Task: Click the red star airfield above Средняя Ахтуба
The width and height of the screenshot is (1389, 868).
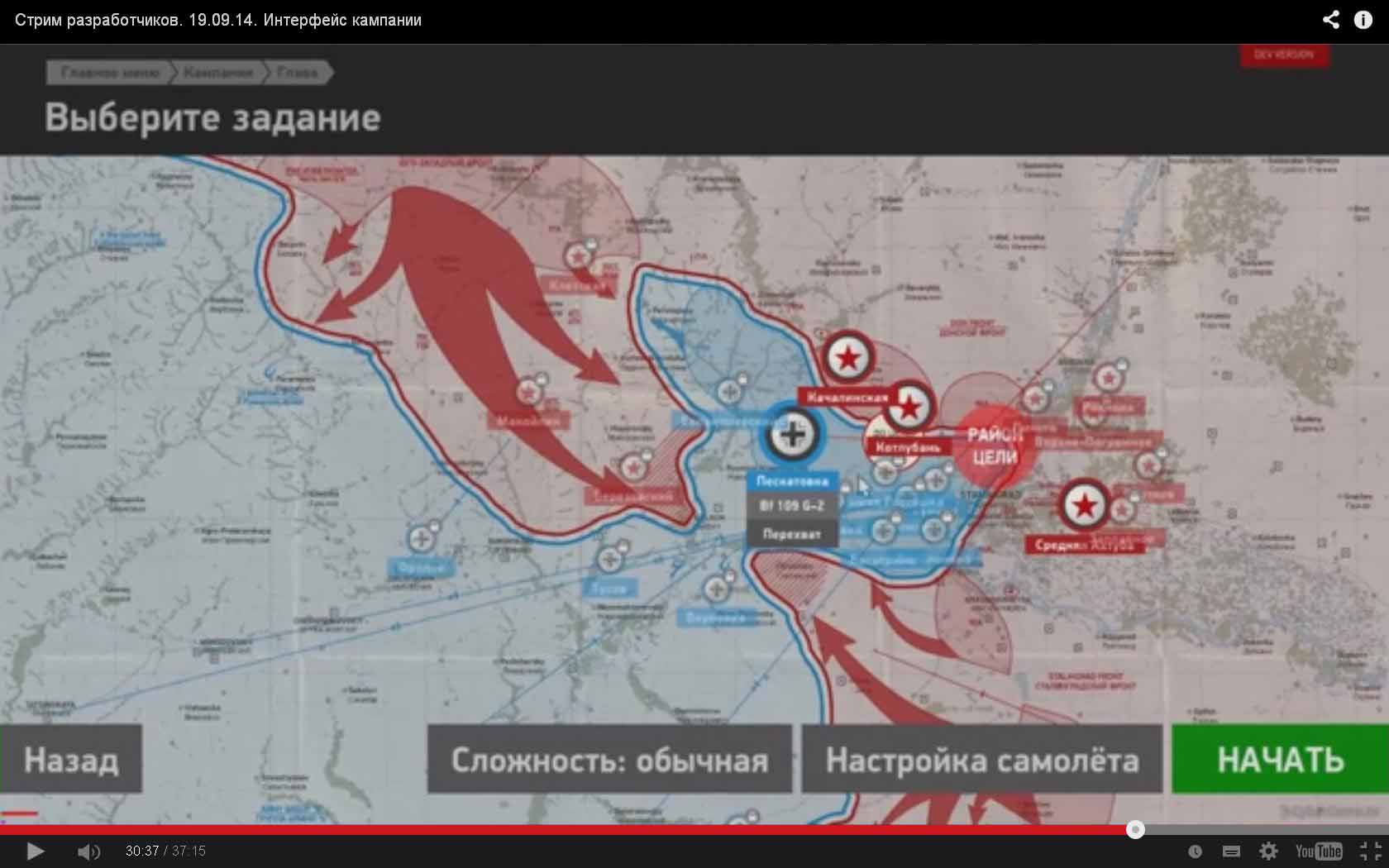Action: pos(1085,505)
